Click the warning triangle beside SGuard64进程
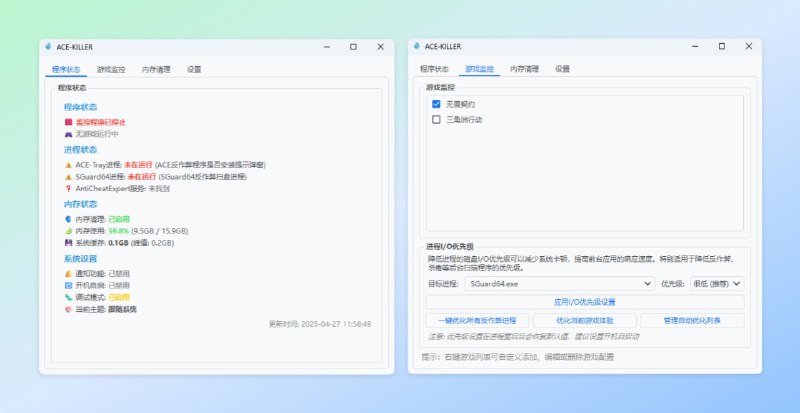Viewport: 800px width, 413px height. 68,177
